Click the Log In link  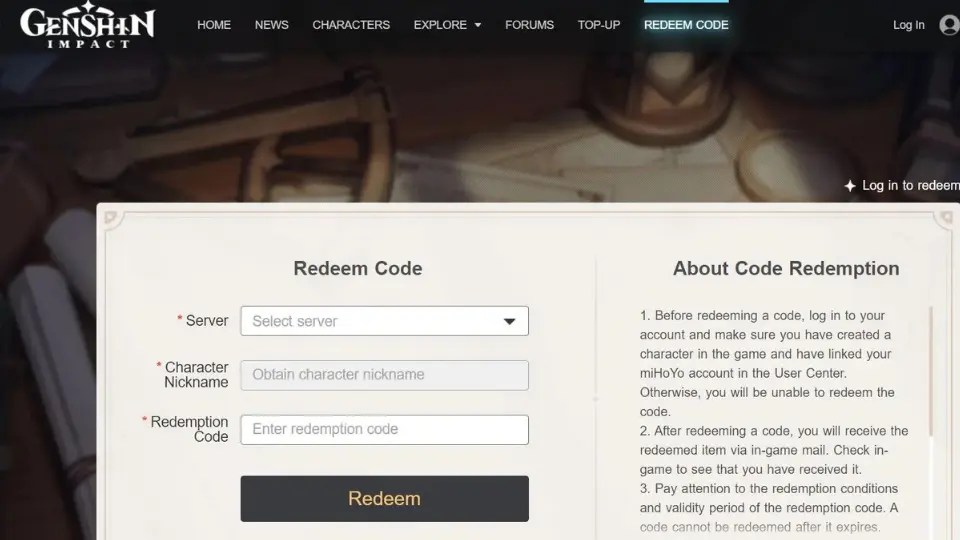click(909, 25)
